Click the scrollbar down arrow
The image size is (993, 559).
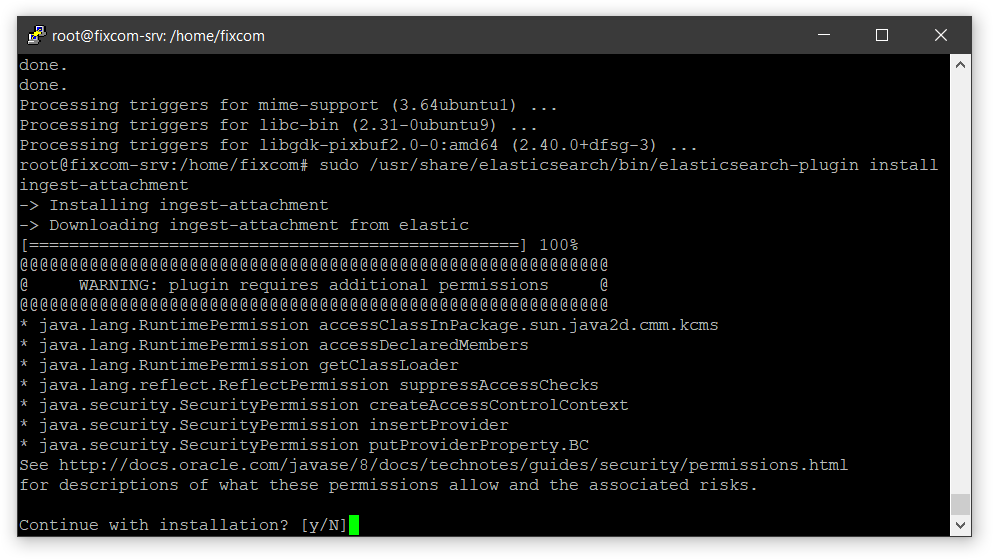coord(960,525)
